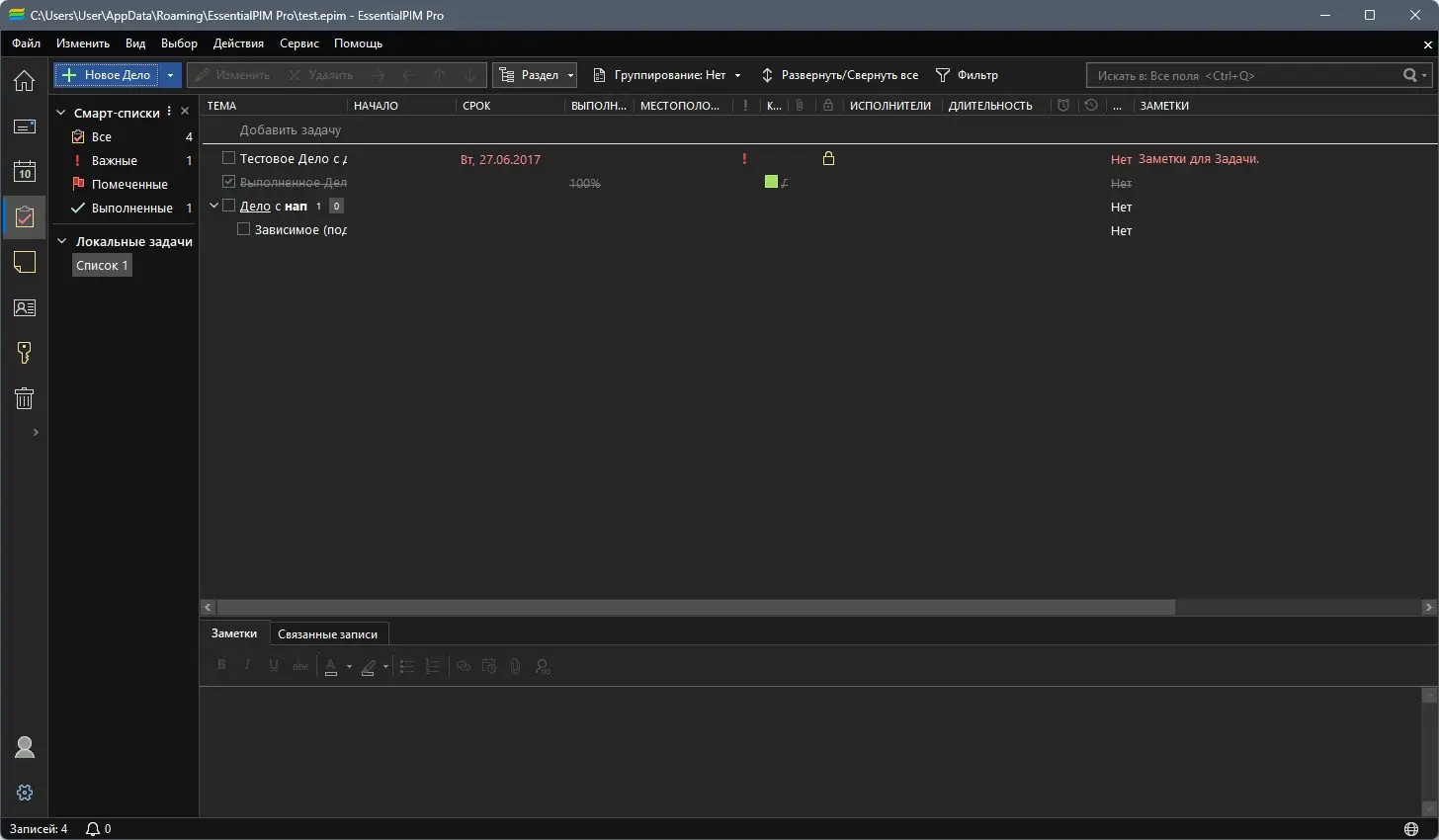Select Список 1 in local tasks
1439x840 pixels.
click(x=102, y=265)
